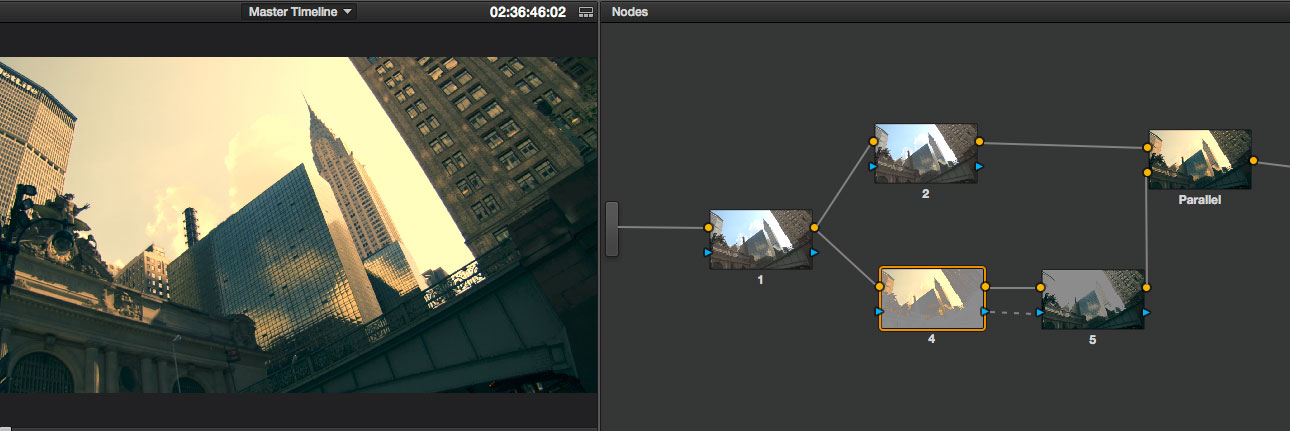Click the source input handle of node graph
1290x431 pixels.
click(x=612, y=228)
